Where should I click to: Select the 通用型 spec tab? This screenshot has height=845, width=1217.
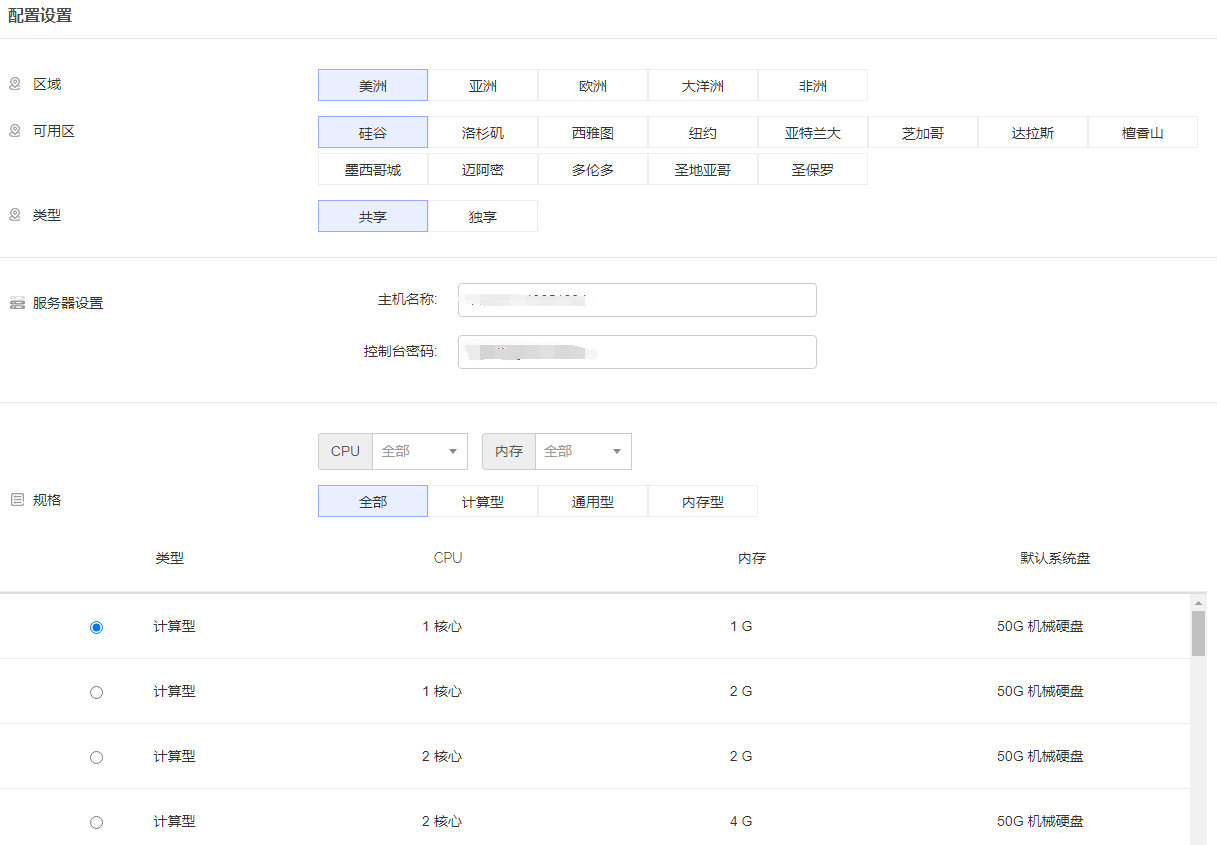click(593, 502)
